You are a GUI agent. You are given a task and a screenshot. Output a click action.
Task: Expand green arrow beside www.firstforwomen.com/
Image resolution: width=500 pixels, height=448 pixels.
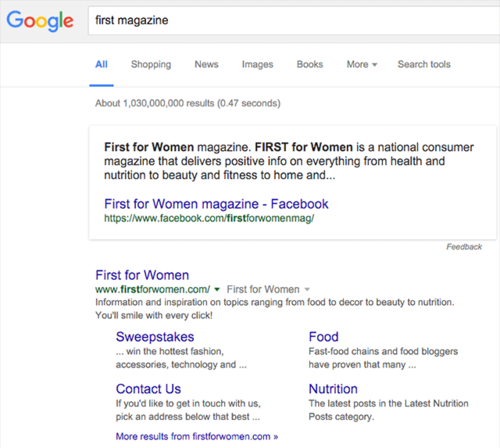[x=217, y=290]
